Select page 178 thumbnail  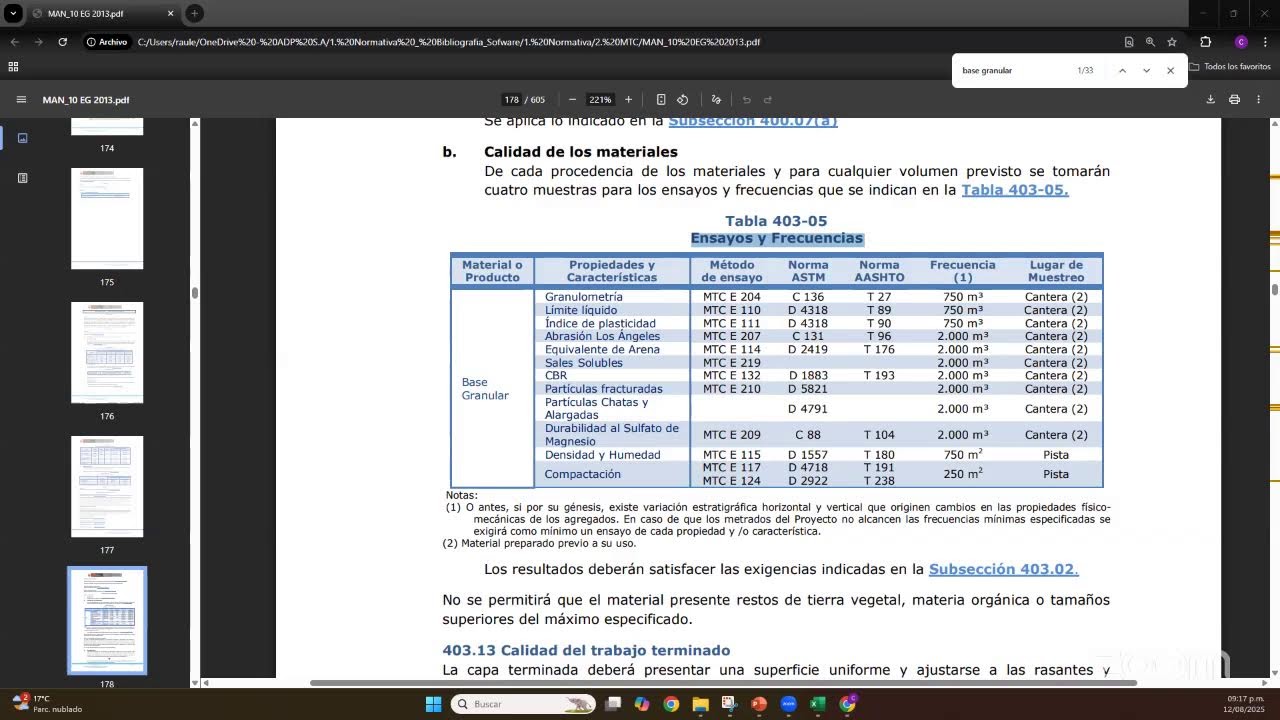point(107,621)
